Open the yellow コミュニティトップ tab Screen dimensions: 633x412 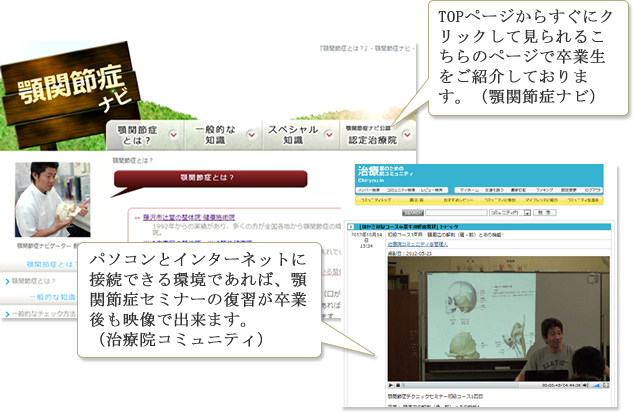(375, 200)
